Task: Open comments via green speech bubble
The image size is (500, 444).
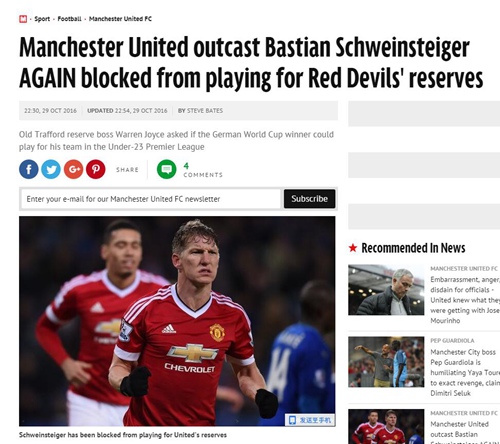Action: 167,169
